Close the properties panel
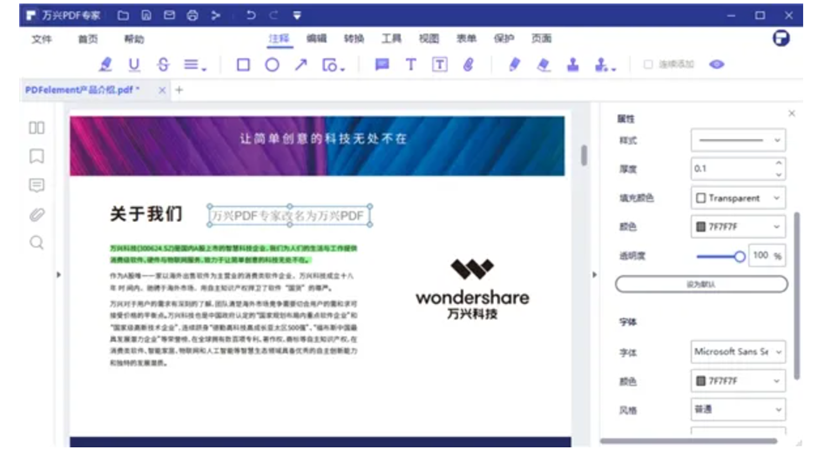831x463 pixels. pos(792,113)
